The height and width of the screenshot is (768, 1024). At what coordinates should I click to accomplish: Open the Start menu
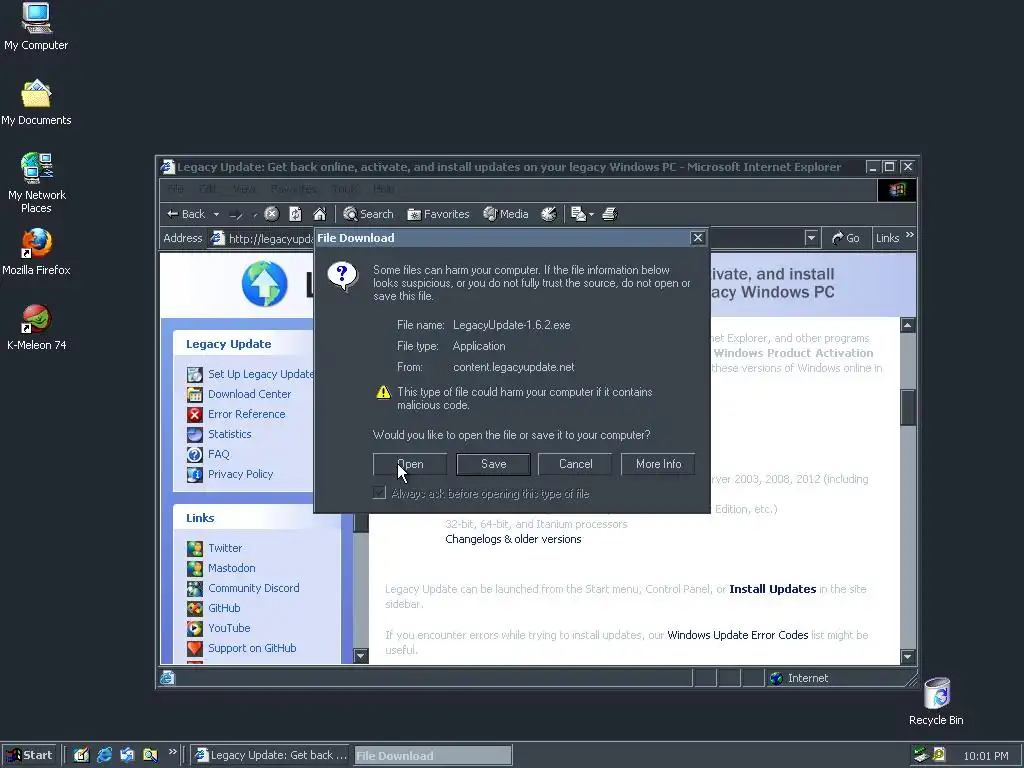click(x=30, y=756)
